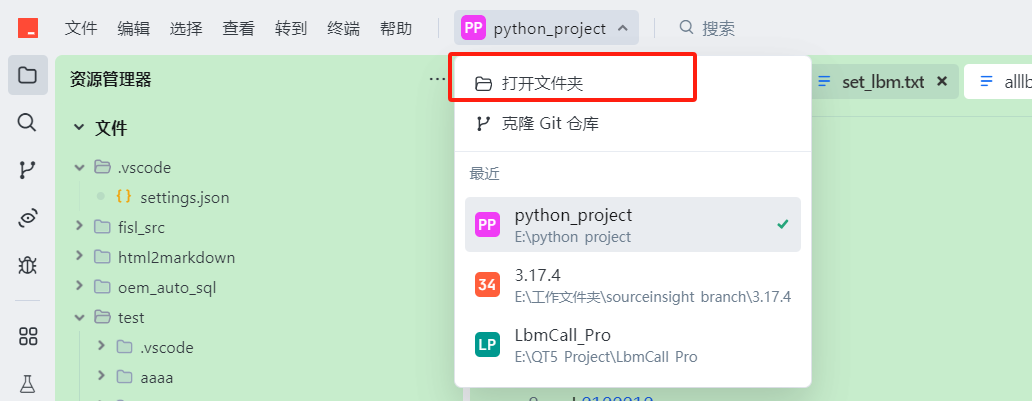Expand the fisl_src folder
The image size is (1032, 401).
point(79,227)
